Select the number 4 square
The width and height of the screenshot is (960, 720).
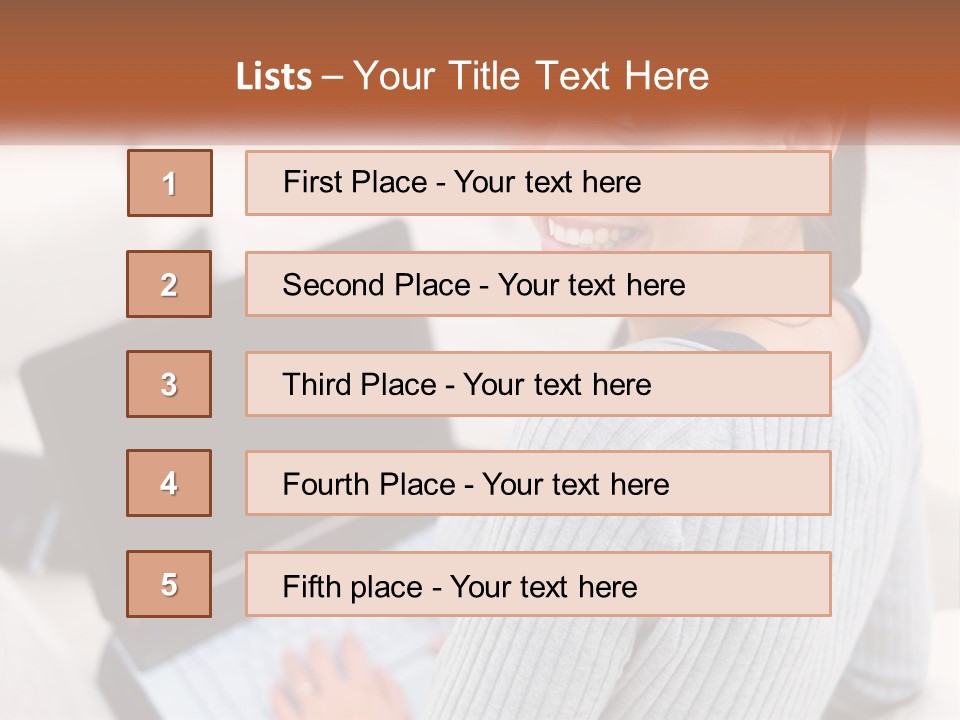[169, 483]
